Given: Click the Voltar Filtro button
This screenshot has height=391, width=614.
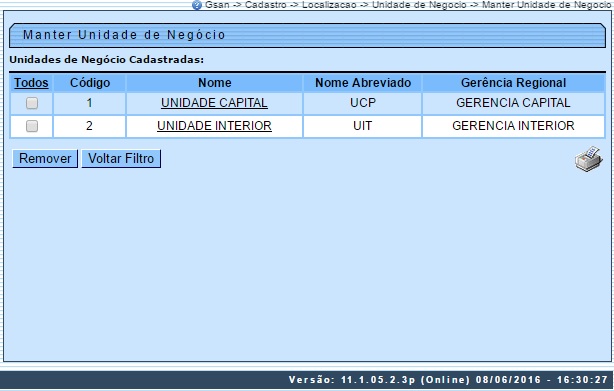Looking at the screenshot, I should [121, 159].
